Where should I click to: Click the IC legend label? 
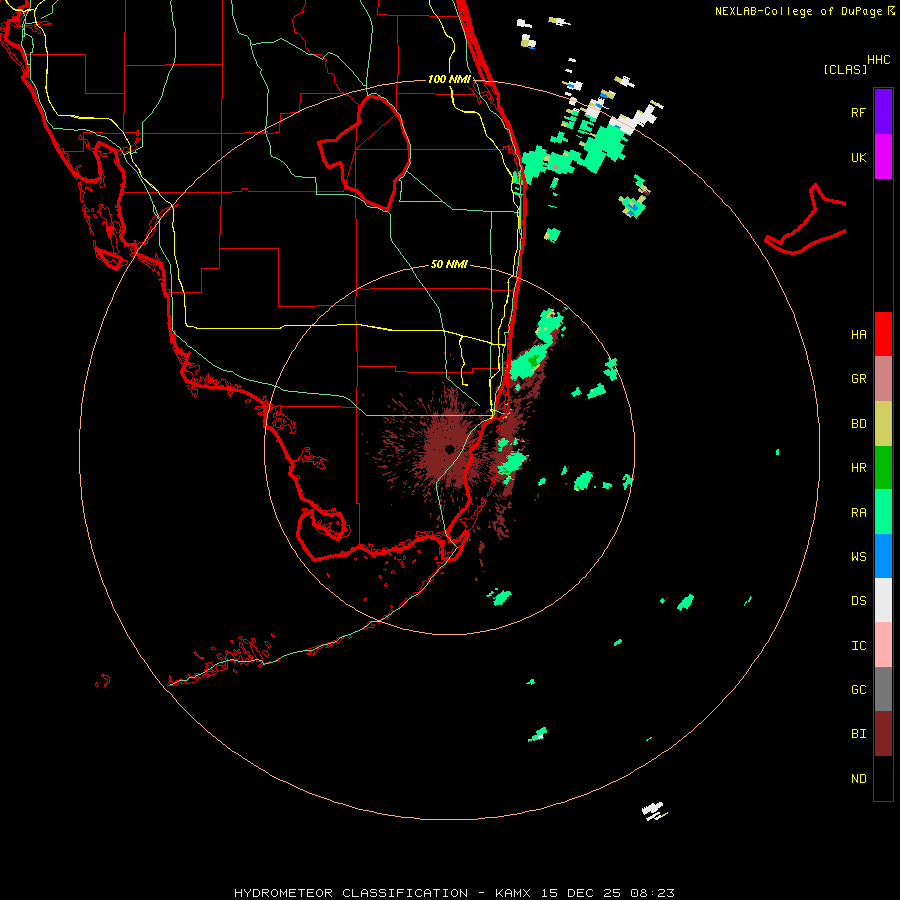[858, 646]
